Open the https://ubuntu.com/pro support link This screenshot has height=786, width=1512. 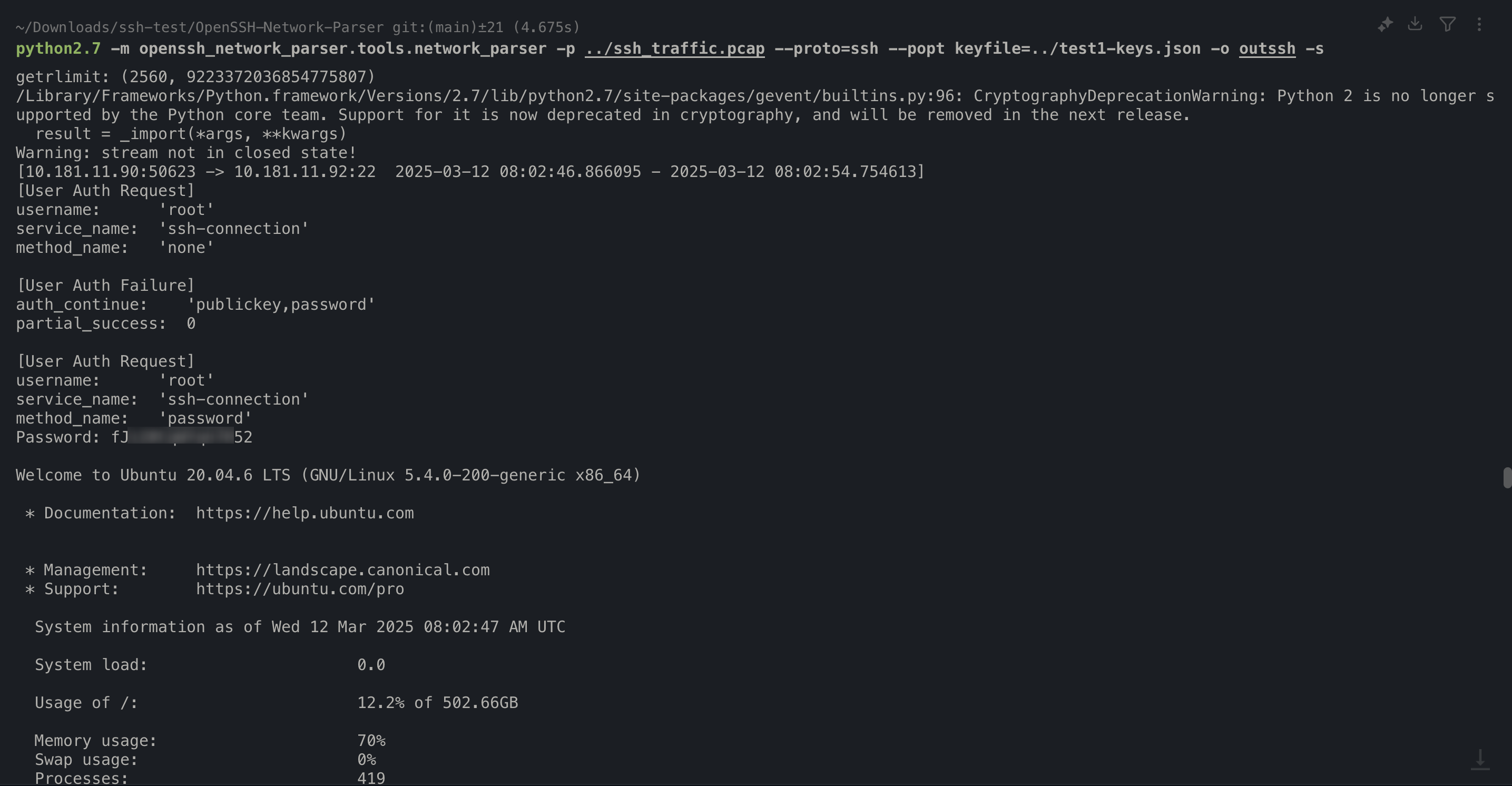(x=299, y=589)
